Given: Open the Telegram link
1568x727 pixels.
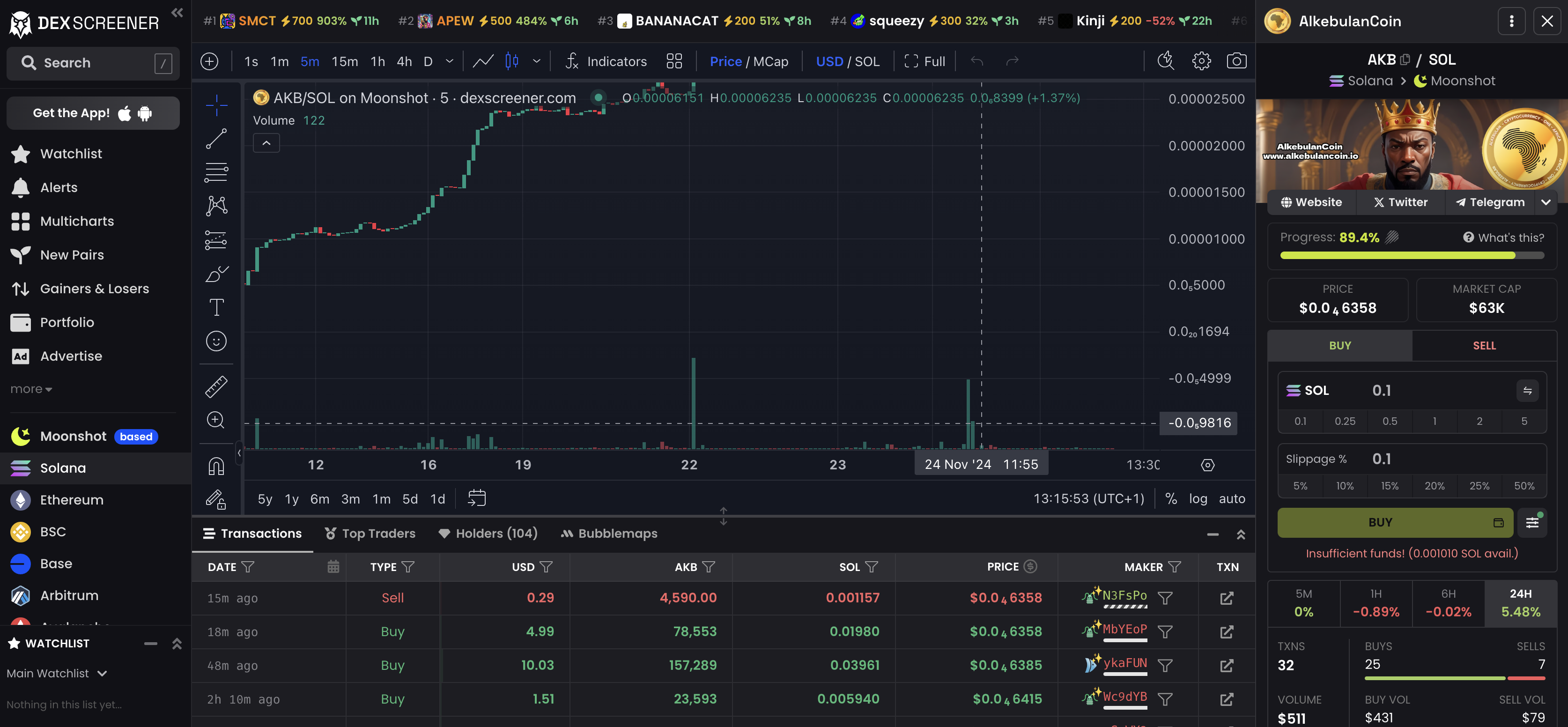Looking at the screenshot, I should pyautogui.click(x=1490, y=202).
